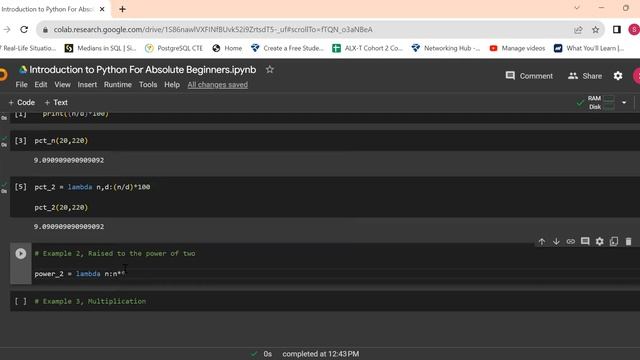This screenshot has height=360, width=640.
Task: Add a new Code cell
Action: (x=22, y=102)
